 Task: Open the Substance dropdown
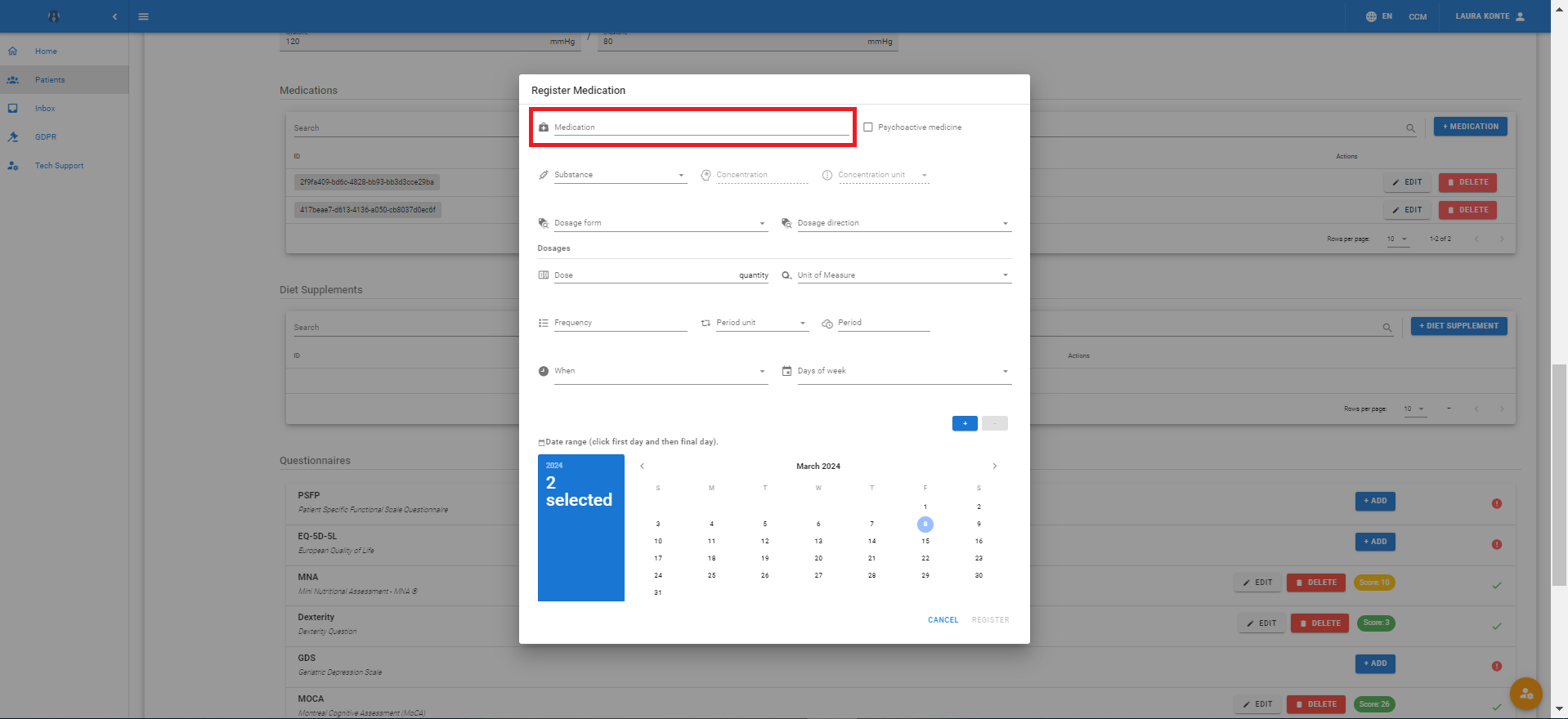click(620, 175)
